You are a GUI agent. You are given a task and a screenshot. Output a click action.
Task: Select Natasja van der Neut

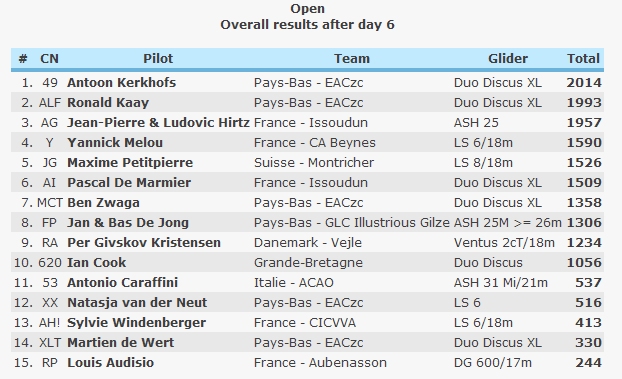pyautogui.click(x=137, y=303)
